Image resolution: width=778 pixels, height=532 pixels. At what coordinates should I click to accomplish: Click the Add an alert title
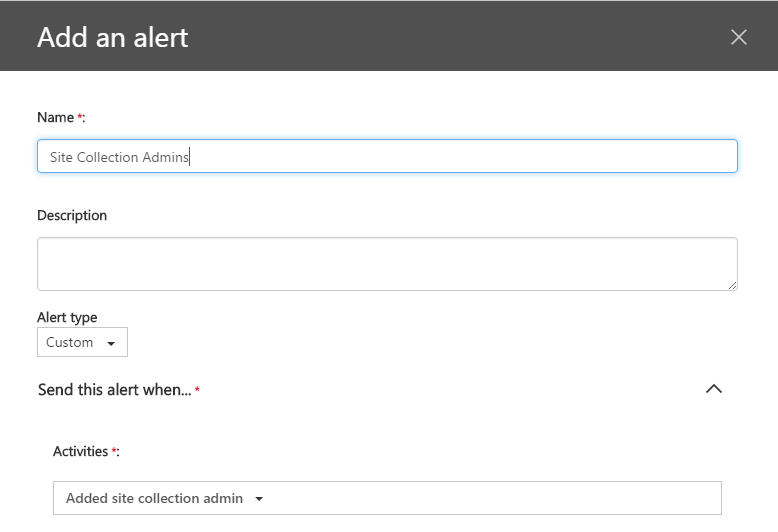click(113, 37)
